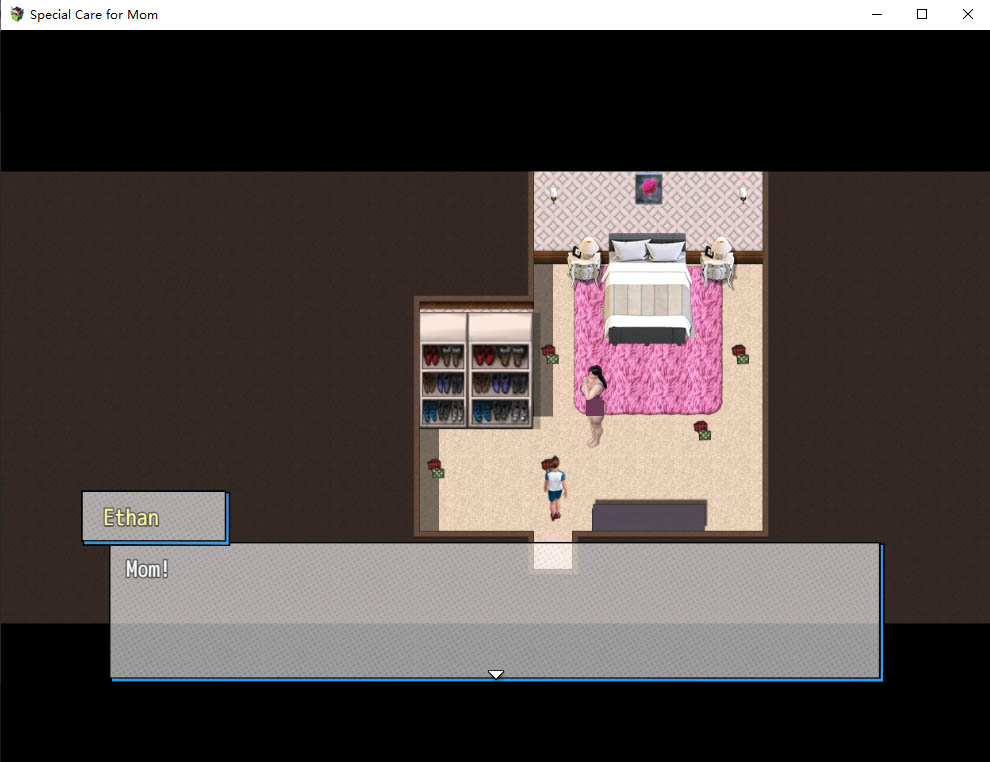Minimize the game window

pos(876,14)
